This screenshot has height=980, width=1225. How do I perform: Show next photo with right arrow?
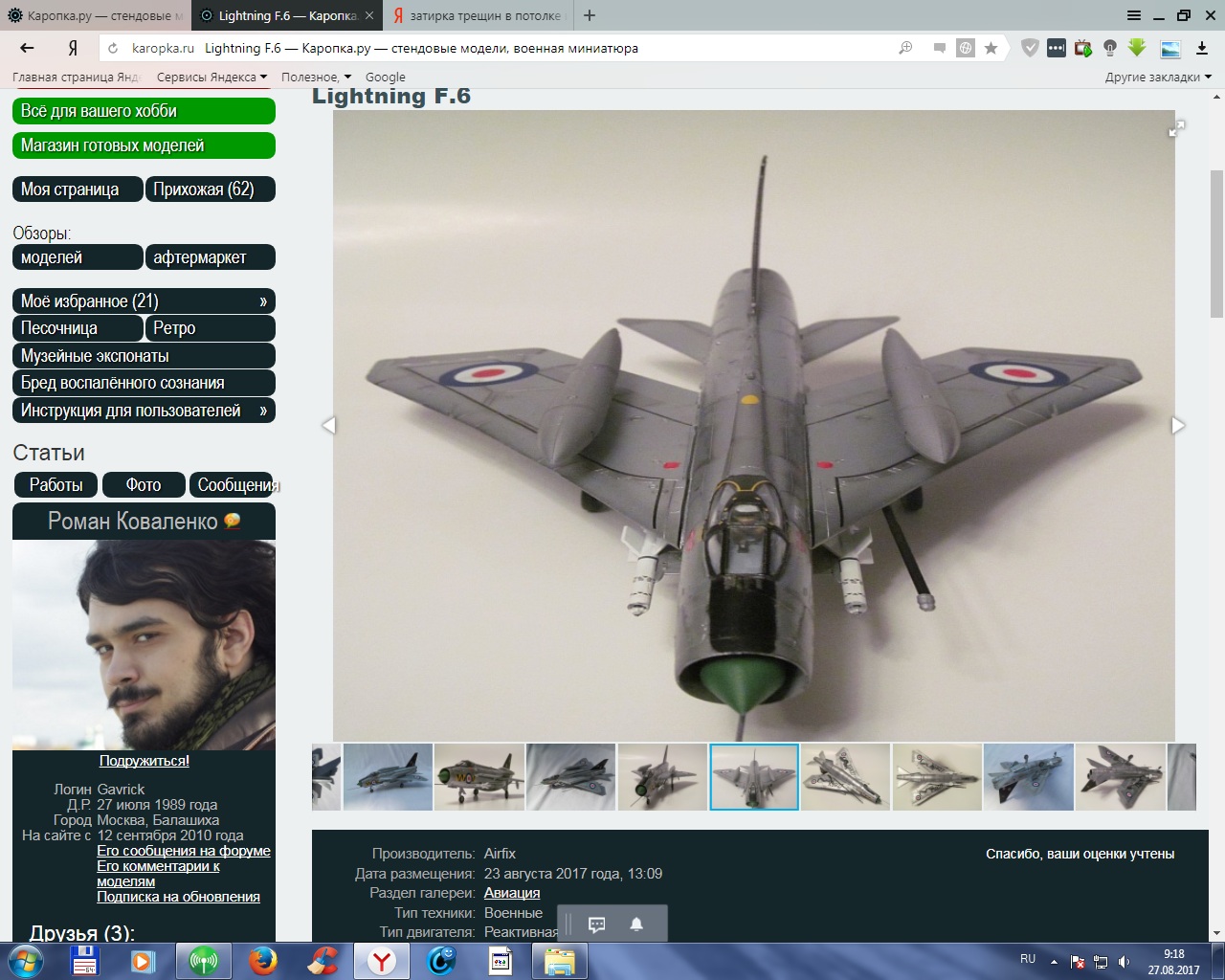[x=1178, y=425]
